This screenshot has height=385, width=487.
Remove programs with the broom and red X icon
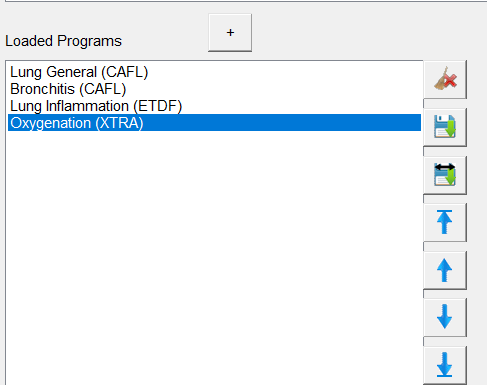coord(445,79)
